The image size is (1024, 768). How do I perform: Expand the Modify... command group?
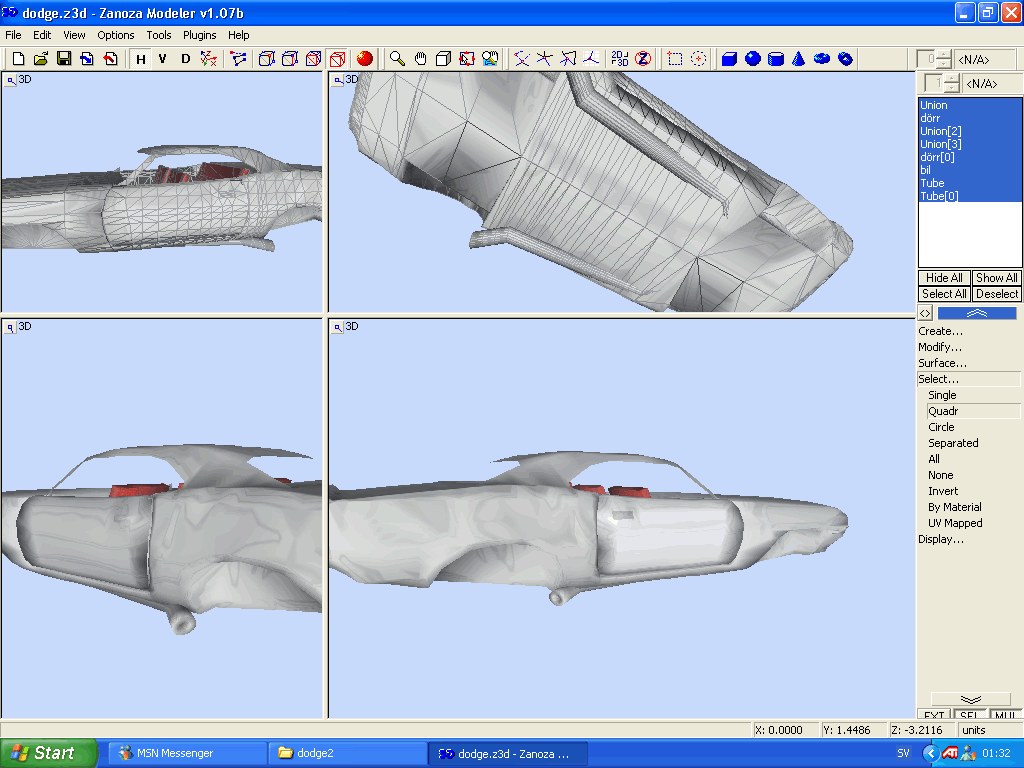[x=940, y=347]
